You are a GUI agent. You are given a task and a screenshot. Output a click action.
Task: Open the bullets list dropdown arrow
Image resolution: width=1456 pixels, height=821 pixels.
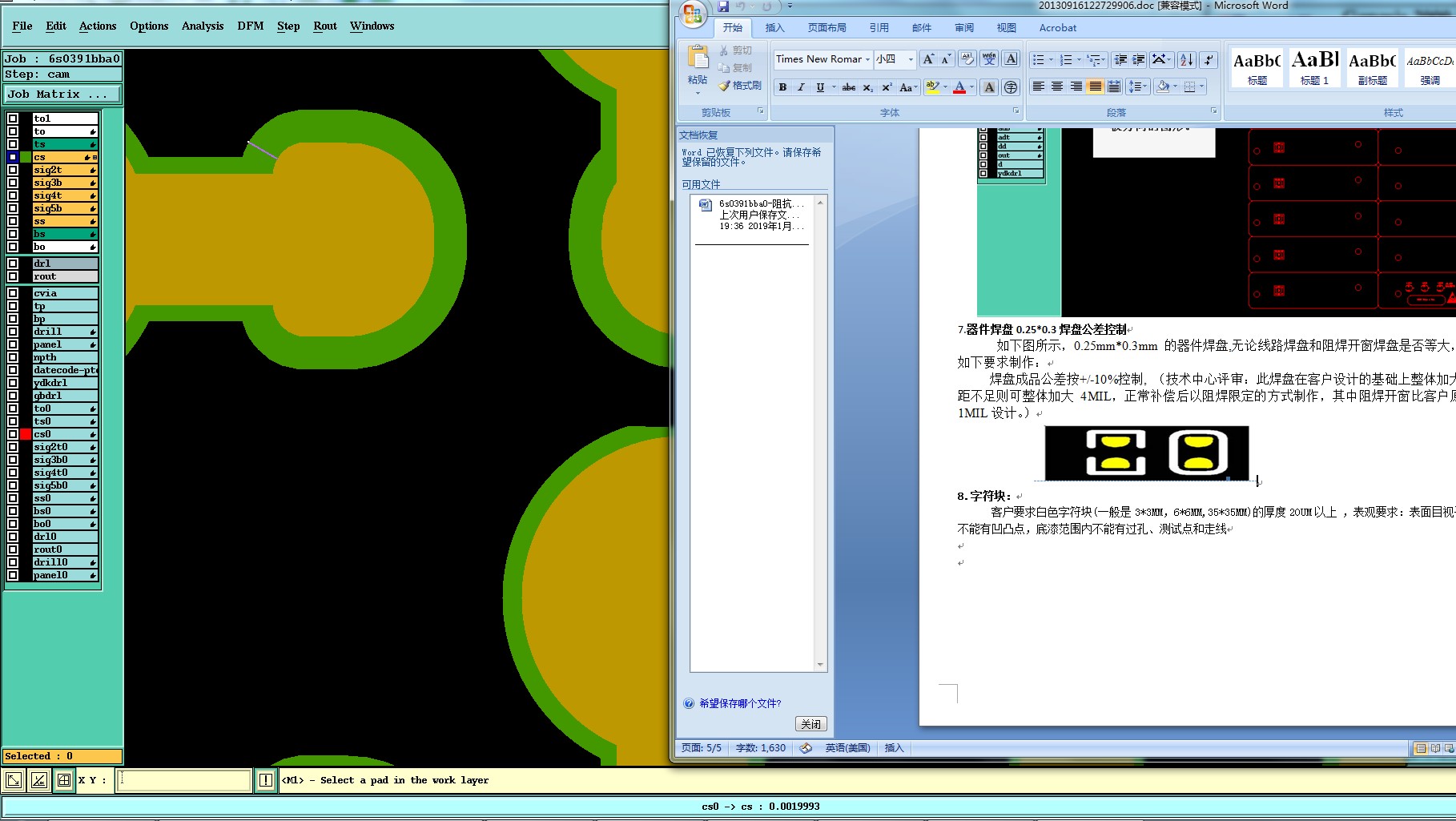1051,60
